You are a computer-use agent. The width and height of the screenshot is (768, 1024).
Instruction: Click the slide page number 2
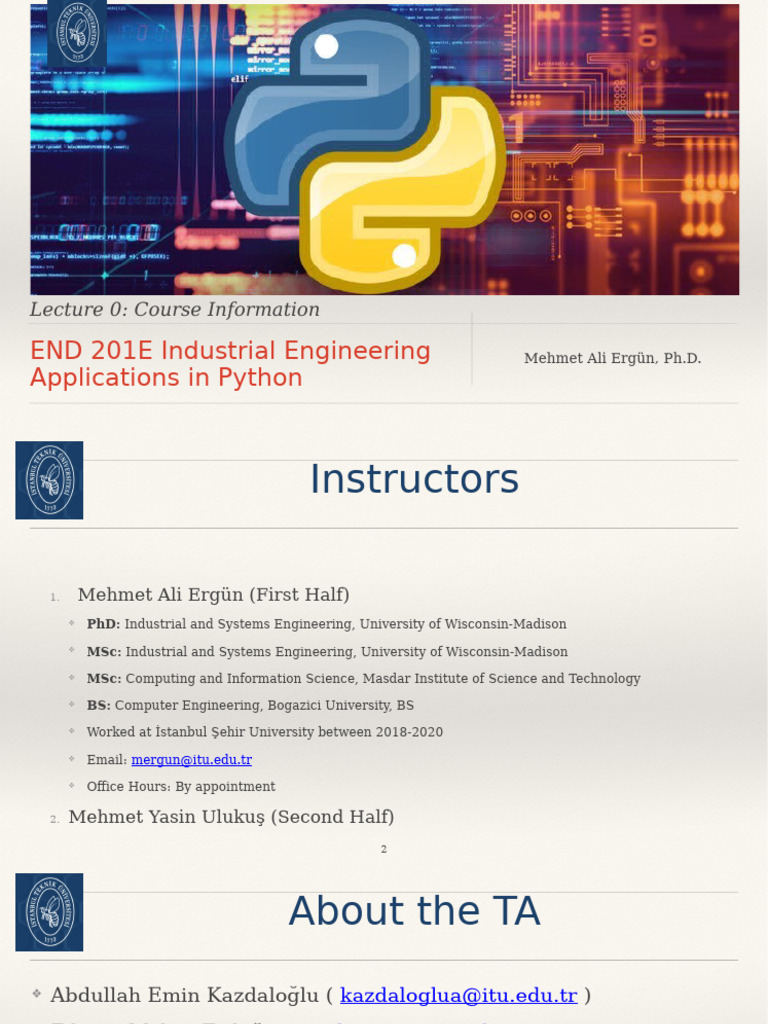[x=384, y=849]
